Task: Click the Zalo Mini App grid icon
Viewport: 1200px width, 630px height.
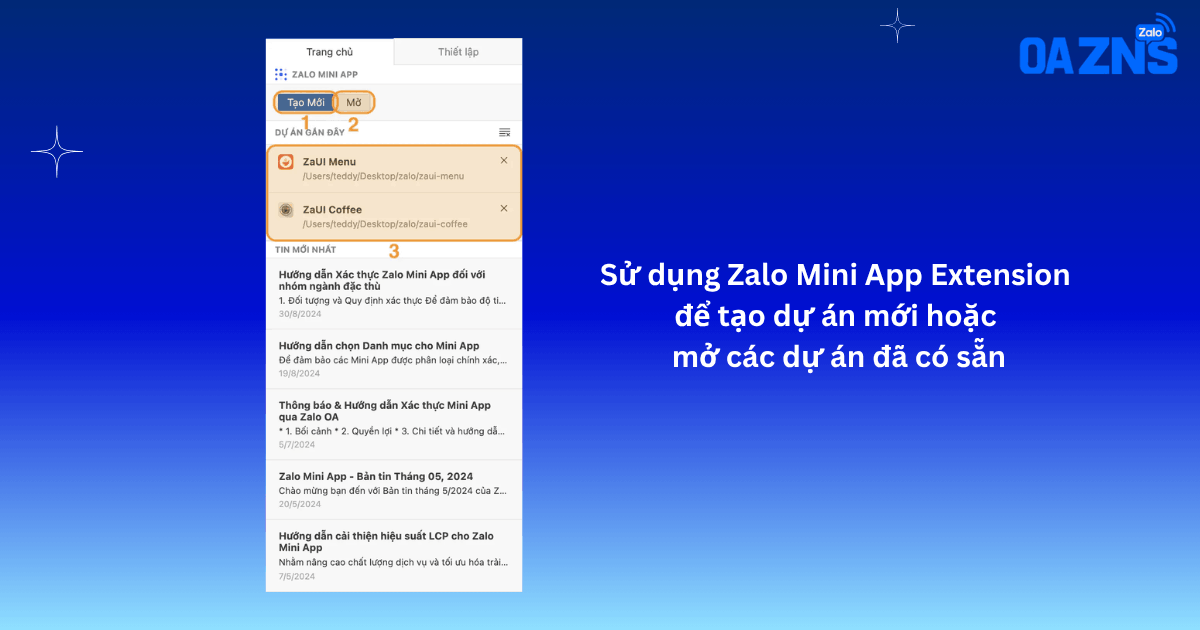Action: (280, 75)
